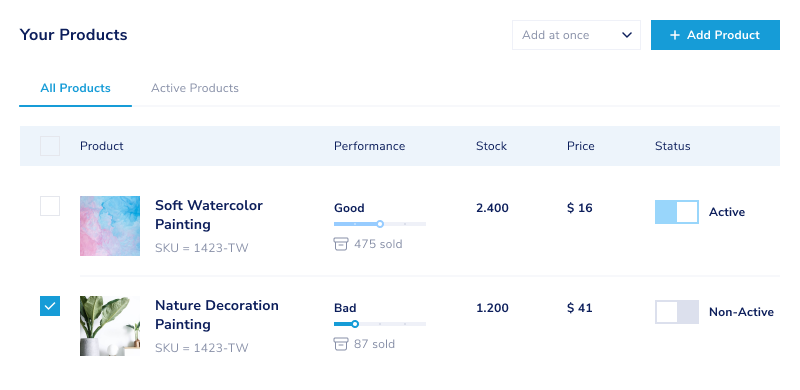800x390 pixels.
Task: Select the All Products tab
Action: point(76,88)
